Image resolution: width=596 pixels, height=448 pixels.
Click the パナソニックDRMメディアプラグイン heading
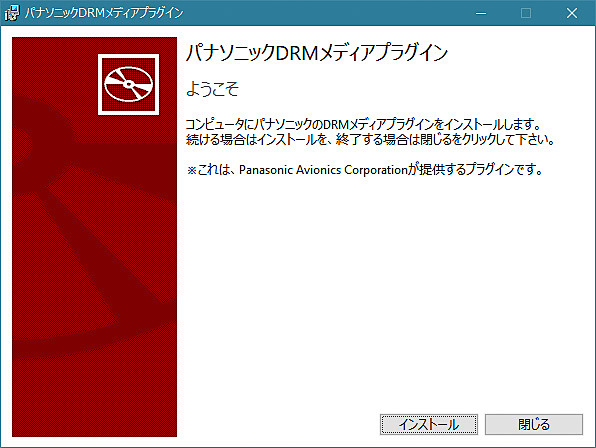pos(317,52)
